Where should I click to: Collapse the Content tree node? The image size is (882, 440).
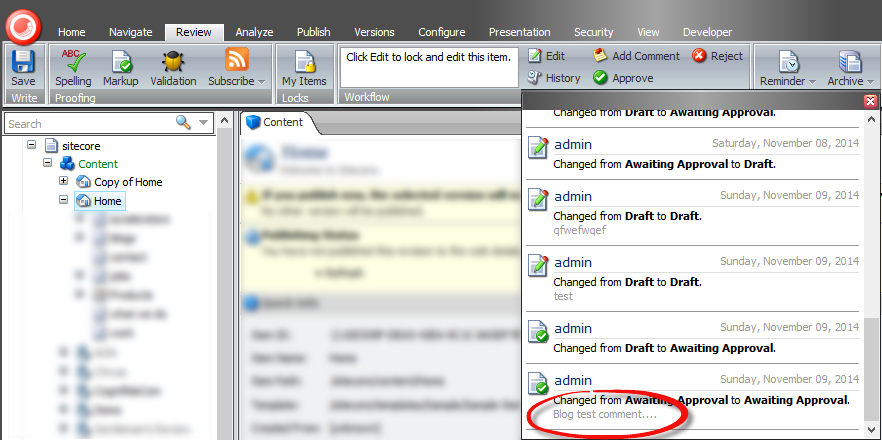pyautogui.click(x=47, y=163)
